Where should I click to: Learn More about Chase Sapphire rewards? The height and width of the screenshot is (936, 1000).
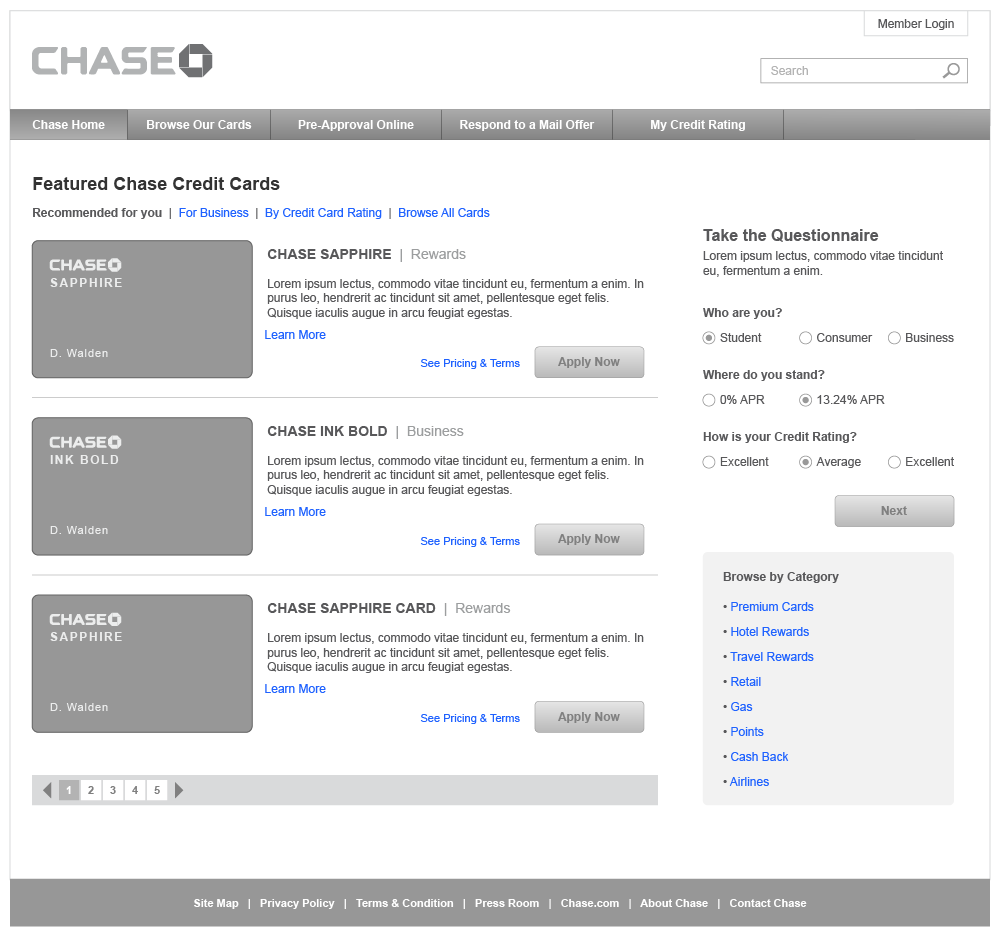(295, 335)
